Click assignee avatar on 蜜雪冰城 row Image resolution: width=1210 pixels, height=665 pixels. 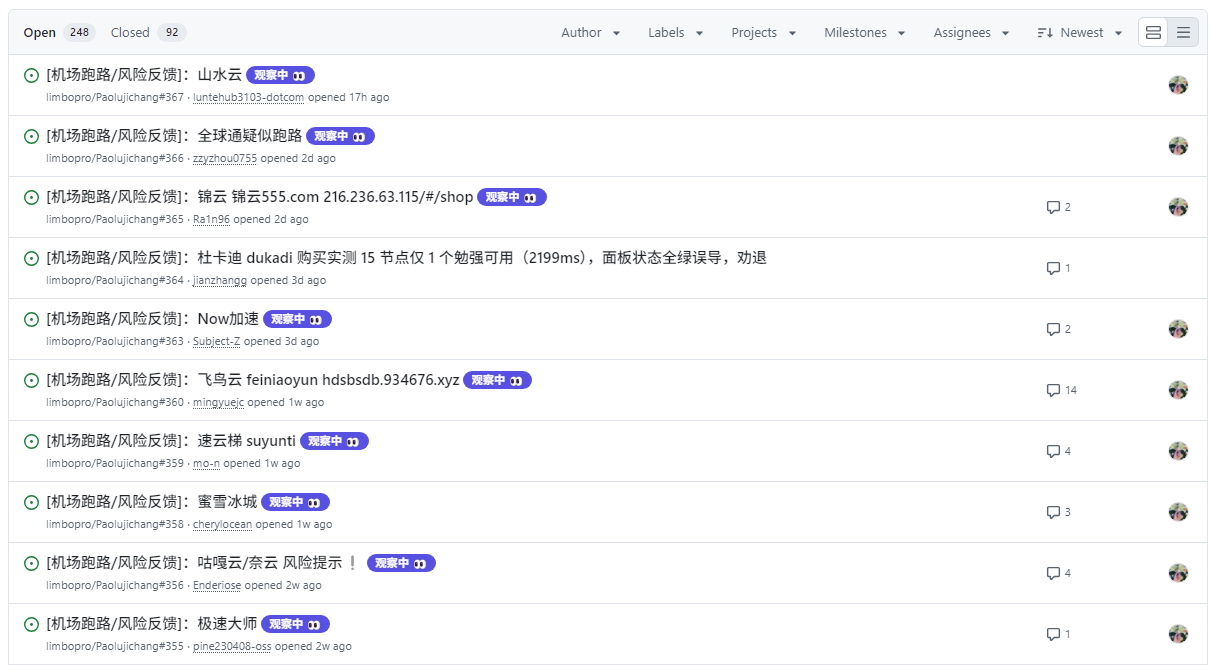click(x=1178, y=512)
